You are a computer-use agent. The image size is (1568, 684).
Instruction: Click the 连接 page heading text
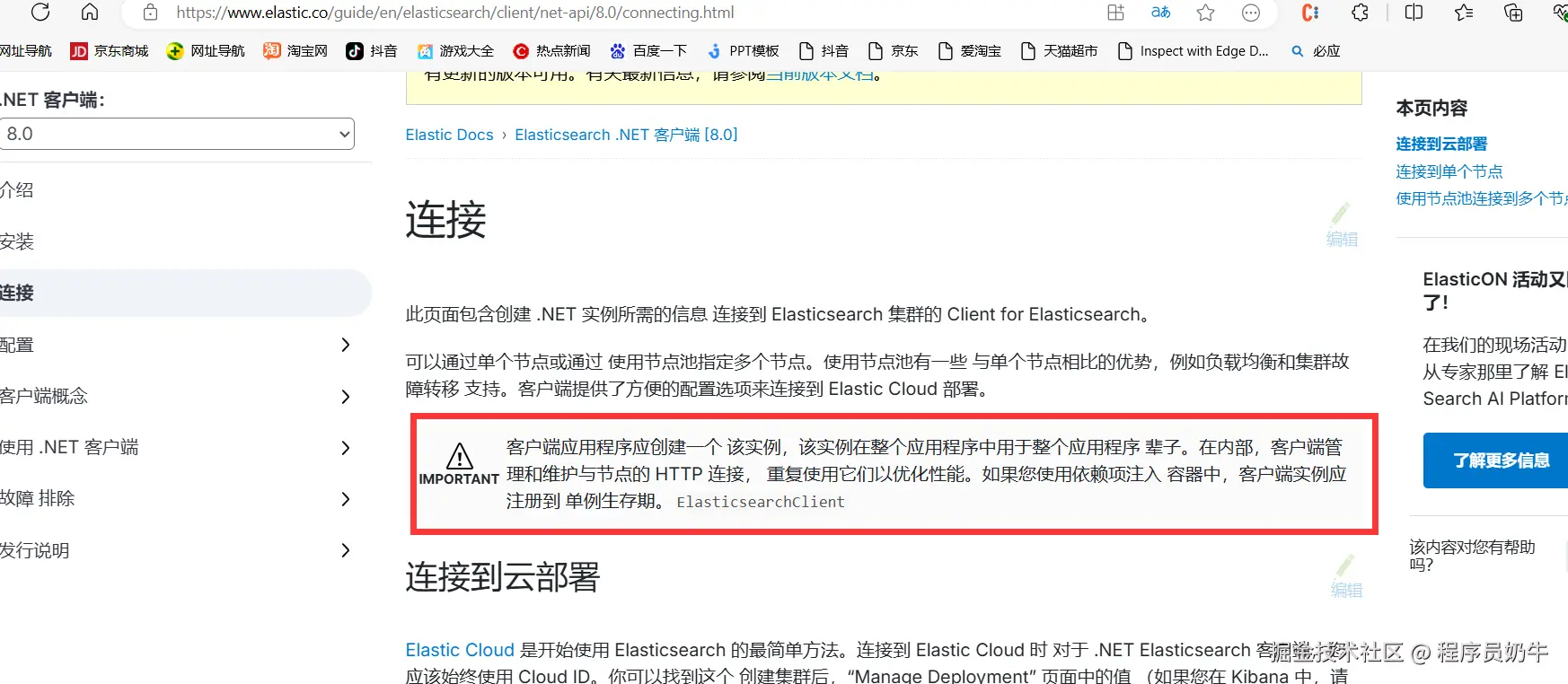(445, 220)
